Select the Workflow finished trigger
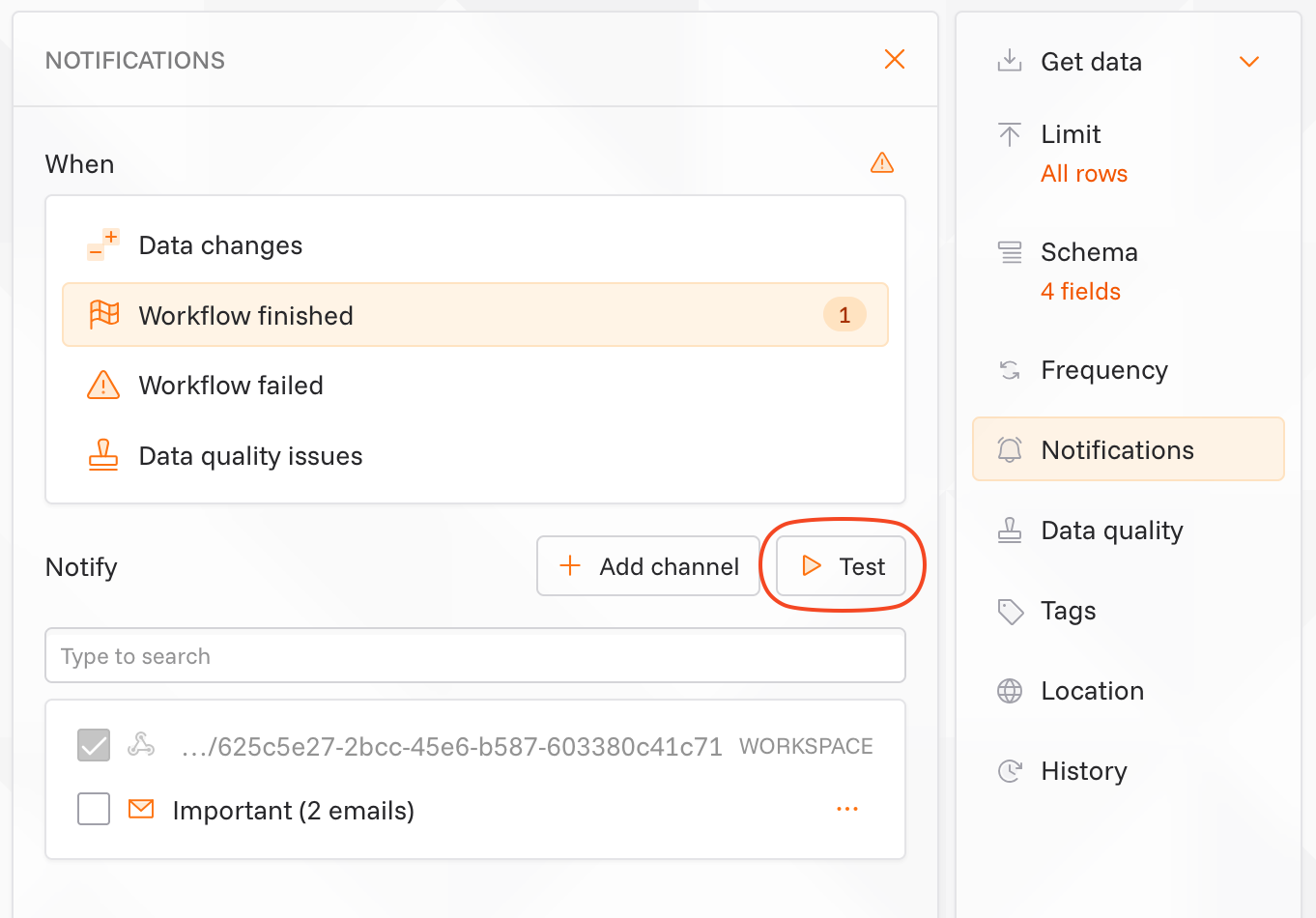The width and height of the screenshot is (1316, 918). tap(475, 315)
